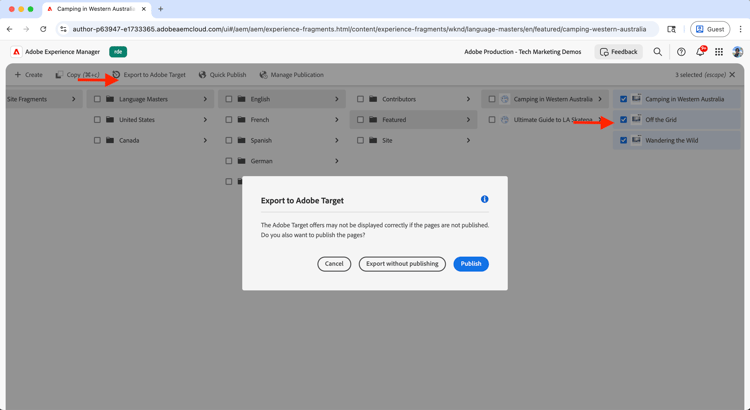
Task: Click the address bar URL
Action: (359, 29)
